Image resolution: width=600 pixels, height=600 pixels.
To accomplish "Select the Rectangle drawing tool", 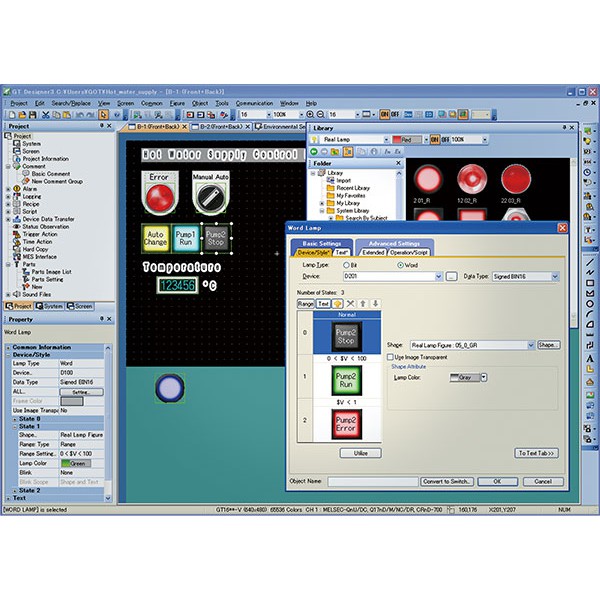I will [590, 283].
